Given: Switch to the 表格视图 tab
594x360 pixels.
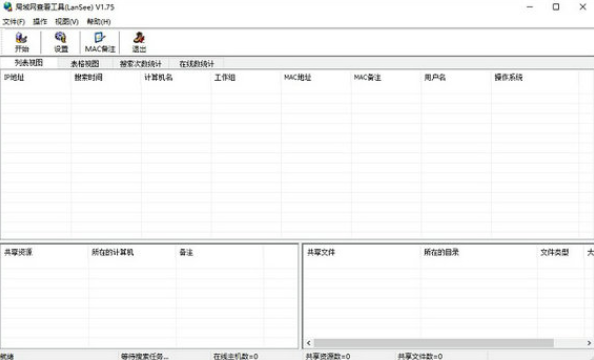Looking at the screenshot, I should (85, 63).
